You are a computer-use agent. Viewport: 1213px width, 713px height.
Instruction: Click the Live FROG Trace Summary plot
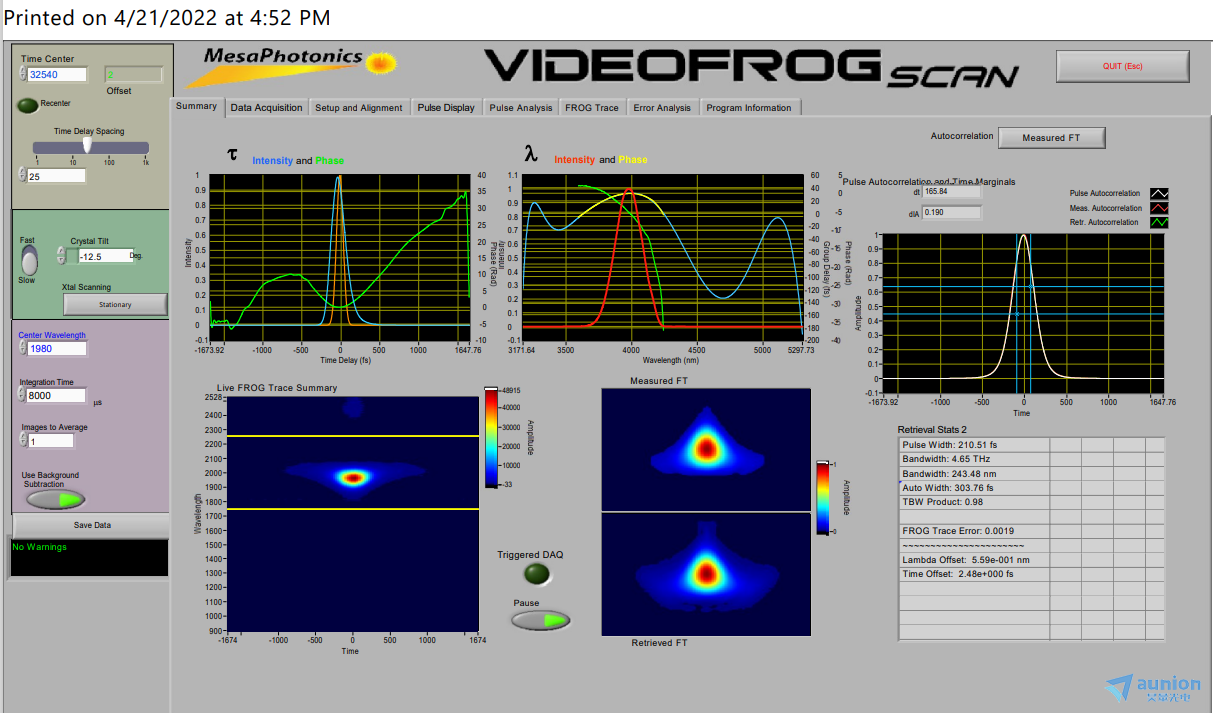point(352,513)
